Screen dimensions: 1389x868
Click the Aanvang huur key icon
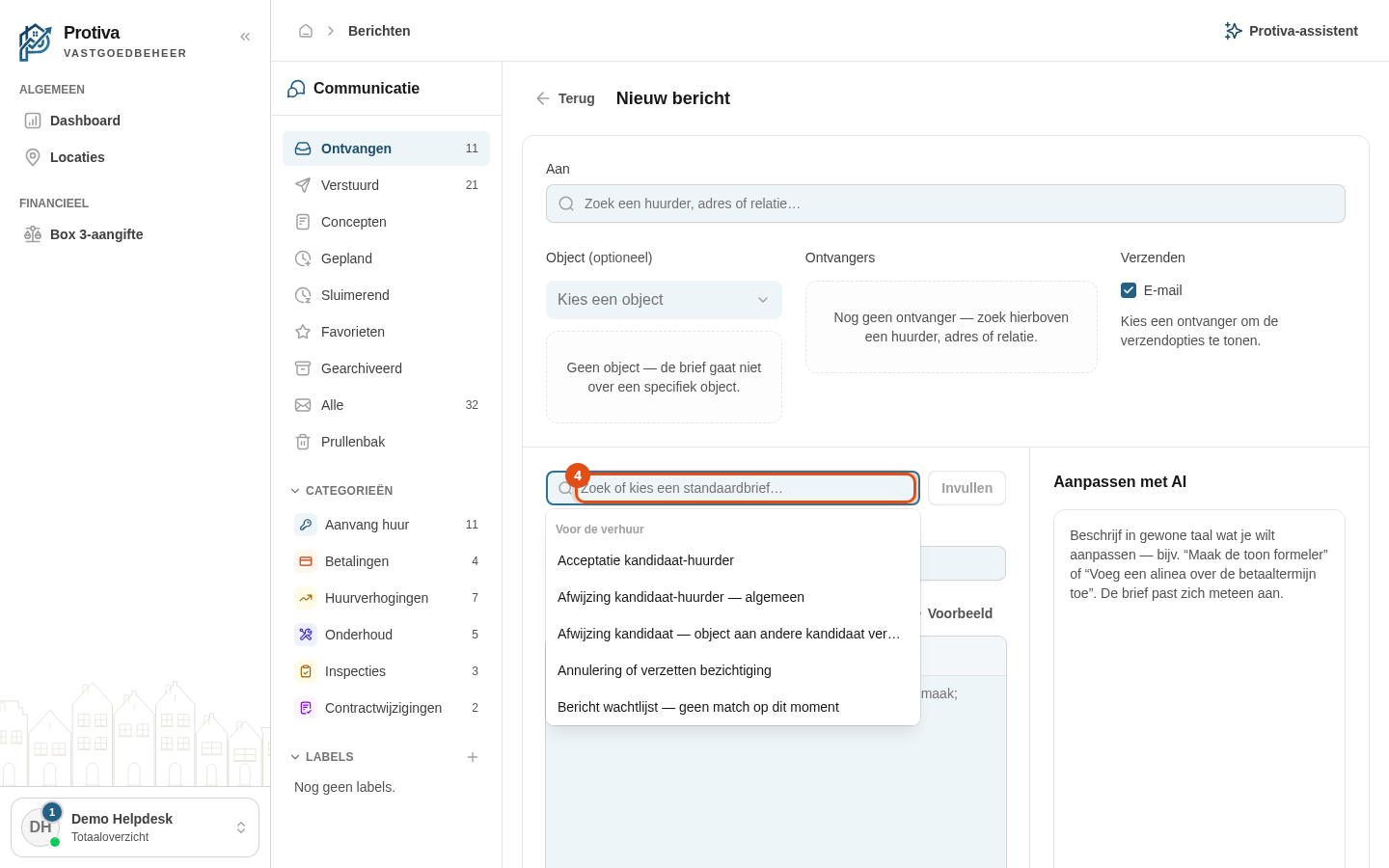306,525
